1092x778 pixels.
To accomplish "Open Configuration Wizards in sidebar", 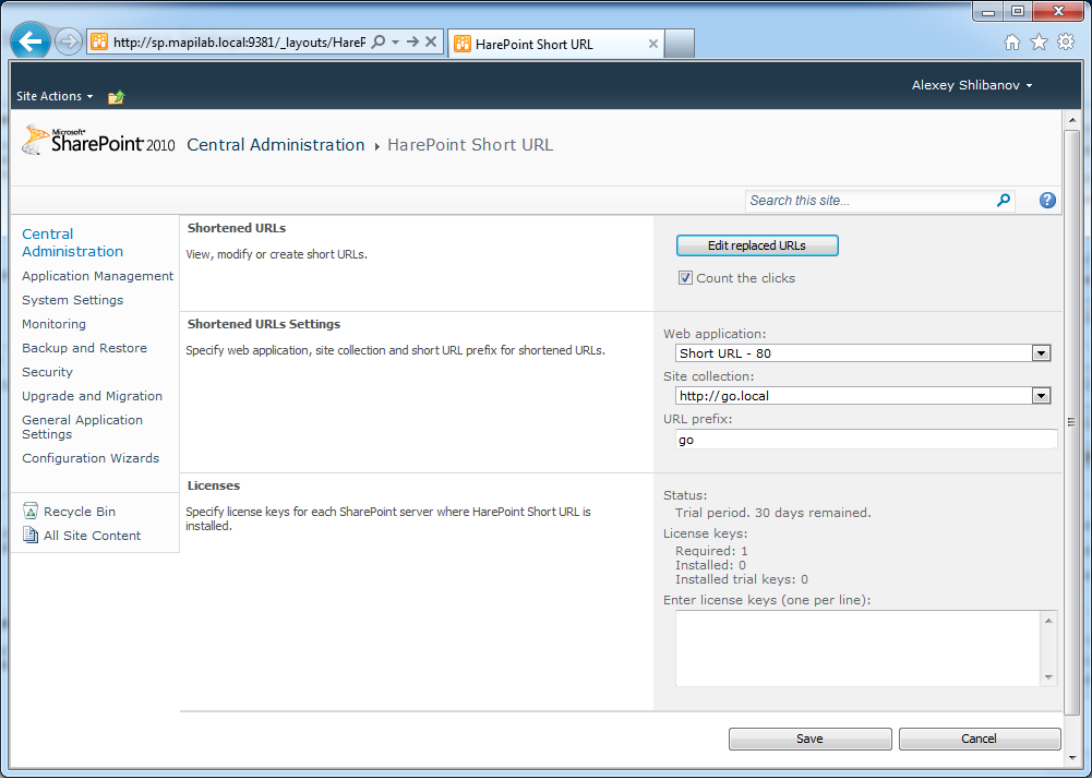I will [91, 458].
